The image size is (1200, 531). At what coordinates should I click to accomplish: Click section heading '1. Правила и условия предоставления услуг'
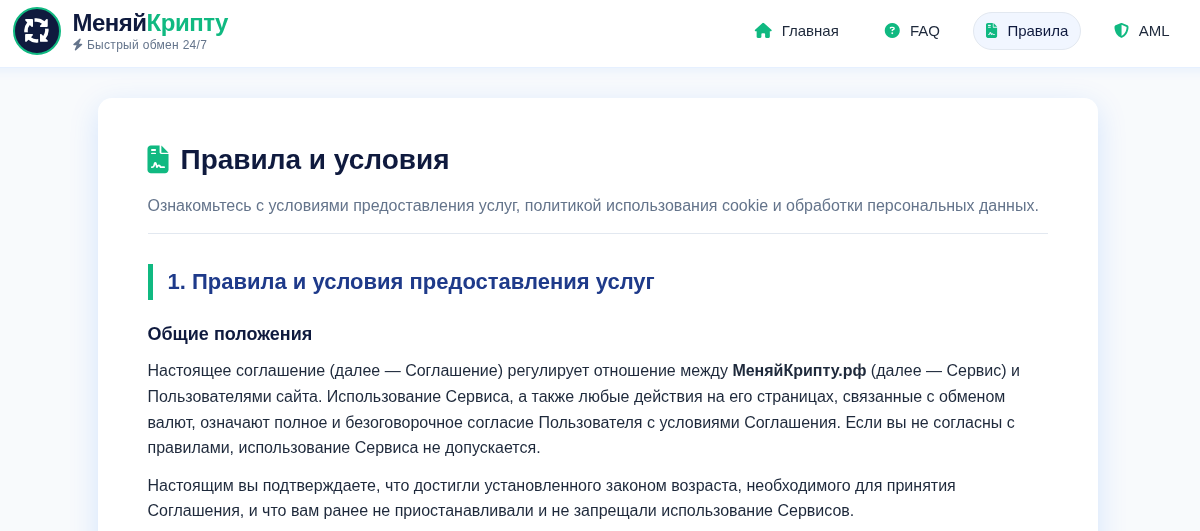(411, 282)
